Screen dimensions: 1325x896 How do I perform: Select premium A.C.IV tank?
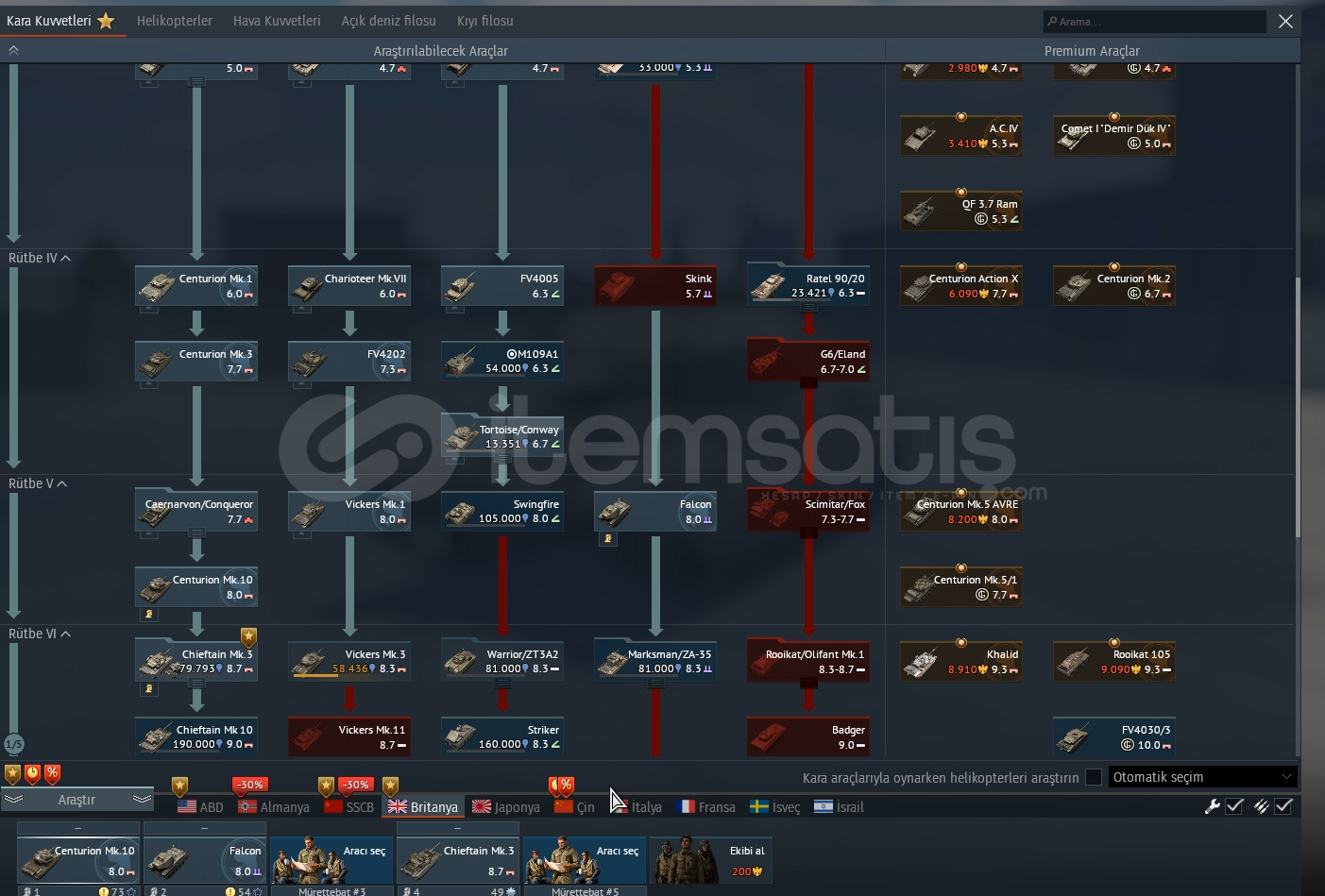point(961,136)
